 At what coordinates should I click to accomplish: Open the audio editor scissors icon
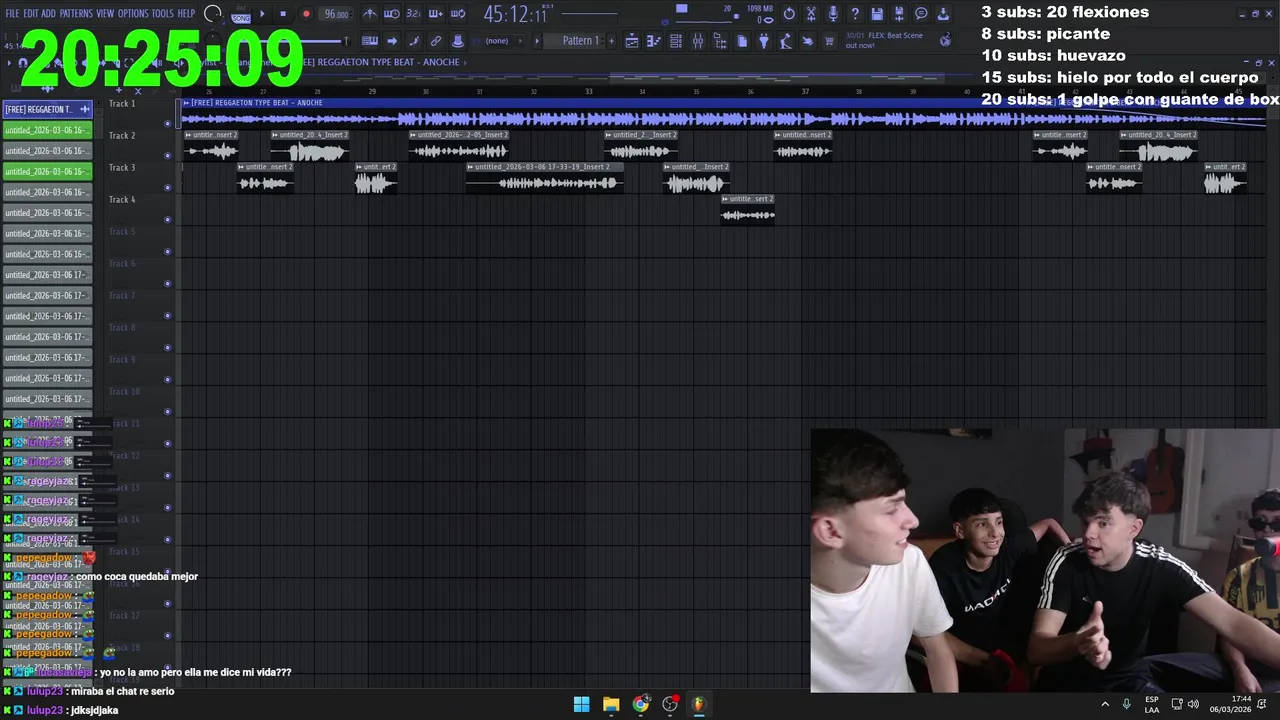point(811,13)
